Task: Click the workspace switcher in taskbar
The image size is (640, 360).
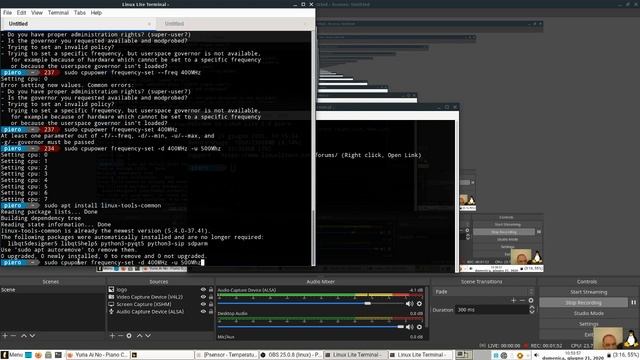Action: [x=463, y=355]
